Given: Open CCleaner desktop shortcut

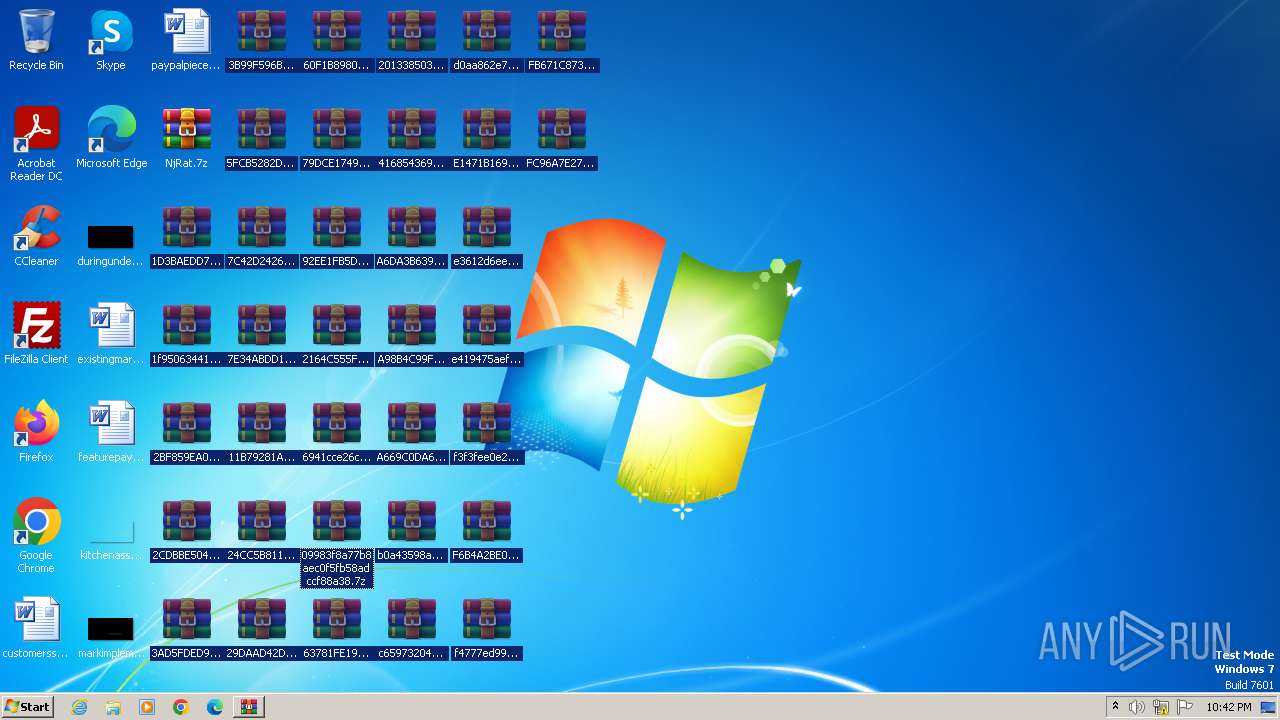Looking at the screenshot, I should click(36, 237).
